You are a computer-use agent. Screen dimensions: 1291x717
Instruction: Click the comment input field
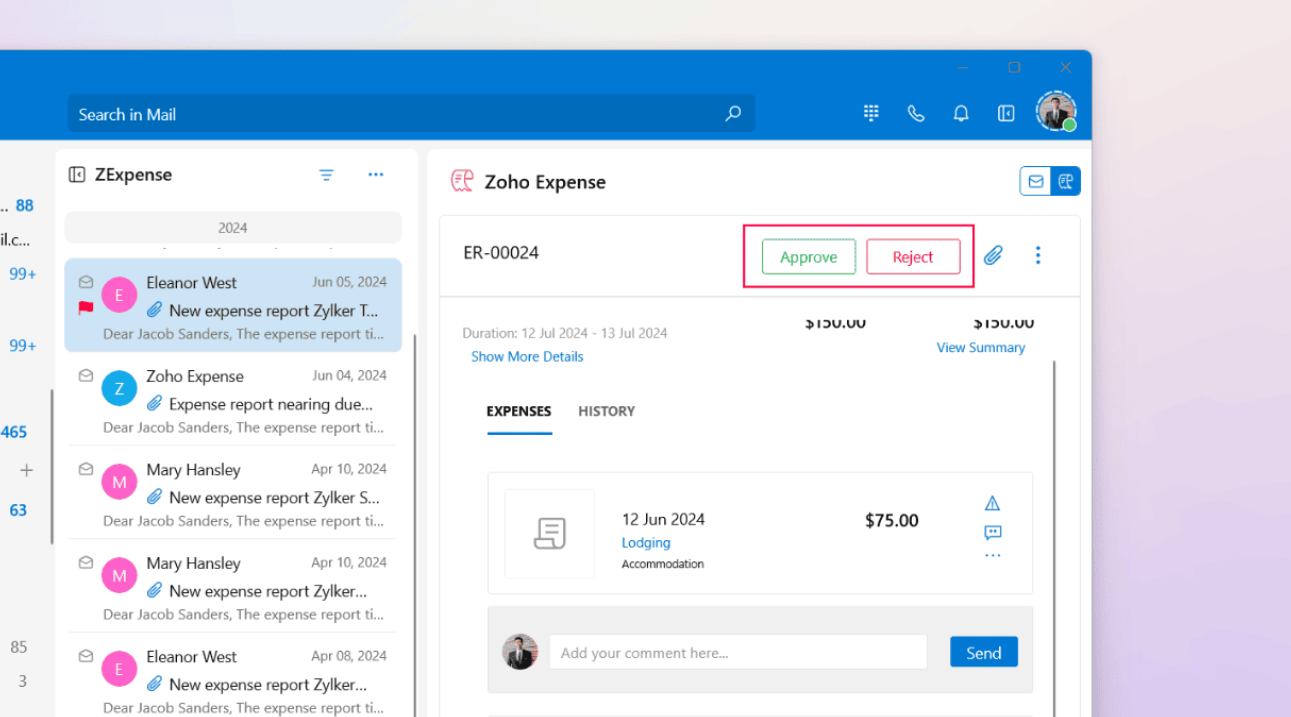coord(738,653)
